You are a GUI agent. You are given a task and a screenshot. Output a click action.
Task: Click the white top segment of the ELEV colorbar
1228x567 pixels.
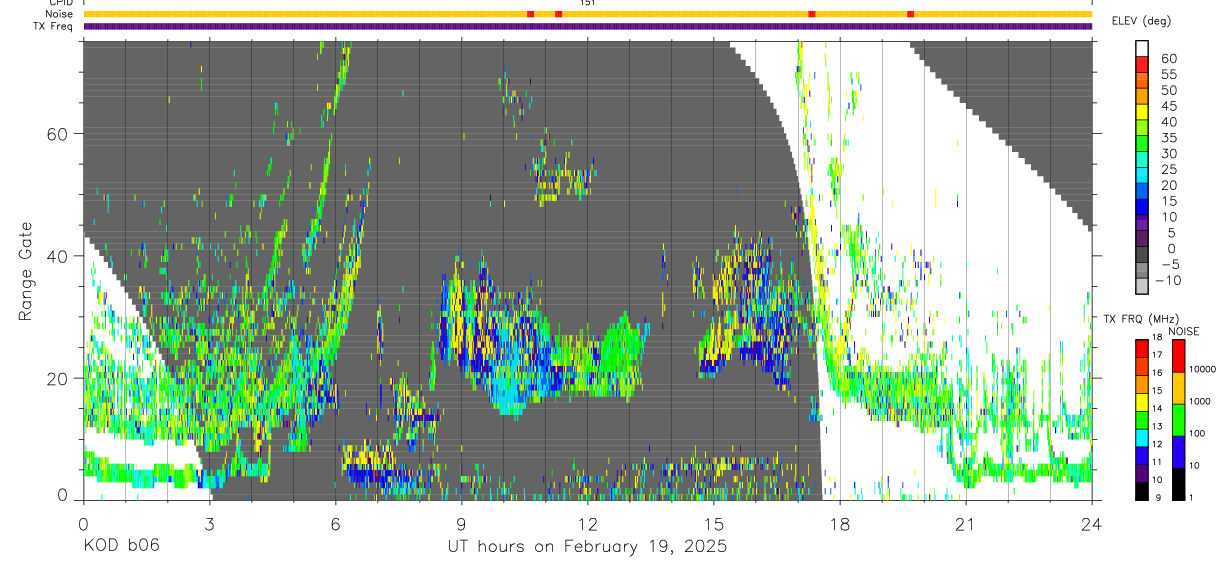point(1142,49)
